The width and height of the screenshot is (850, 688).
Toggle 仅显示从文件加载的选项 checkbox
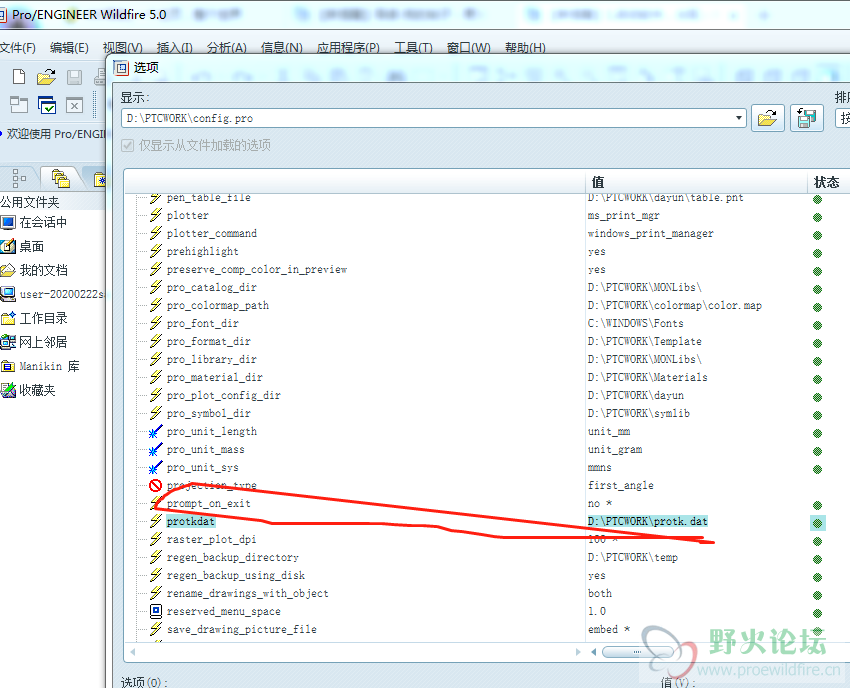[127, 145]
